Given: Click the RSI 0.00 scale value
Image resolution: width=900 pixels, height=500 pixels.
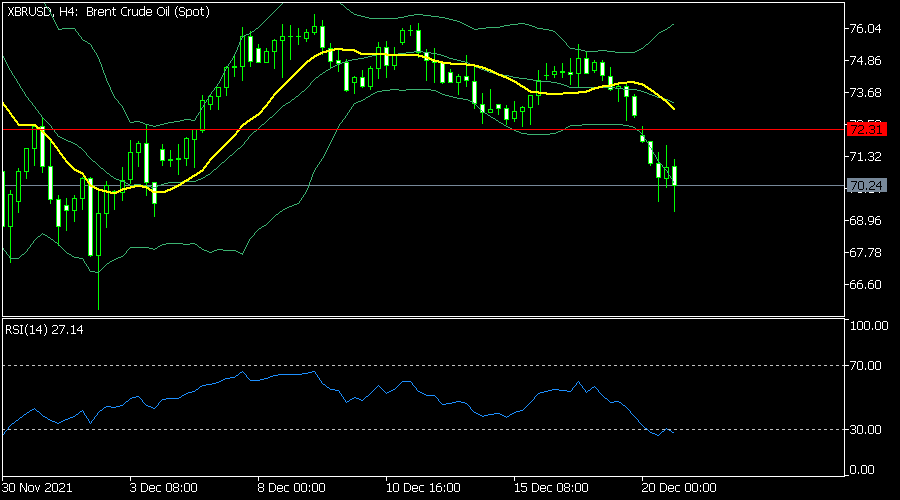Looking at the screenshot, I should click(x=862, y=470).
